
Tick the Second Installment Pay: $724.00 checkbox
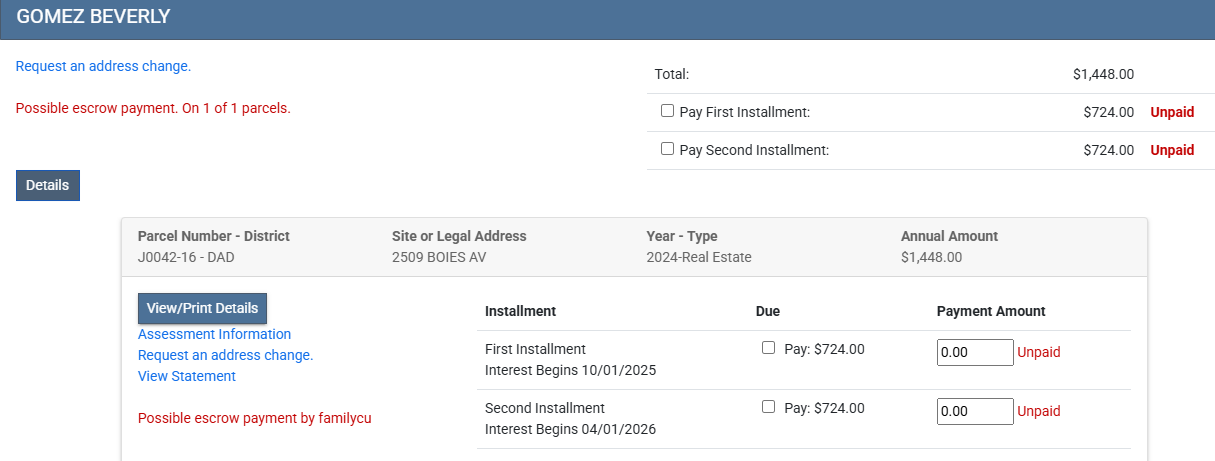pos(768,408)
